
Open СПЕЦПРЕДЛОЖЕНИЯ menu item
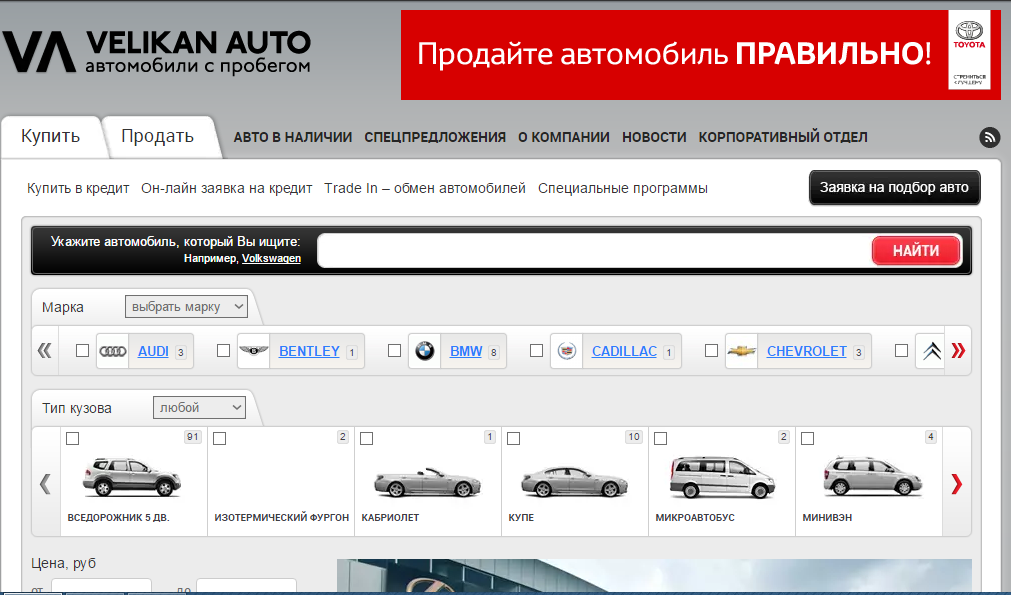[435, 137]
